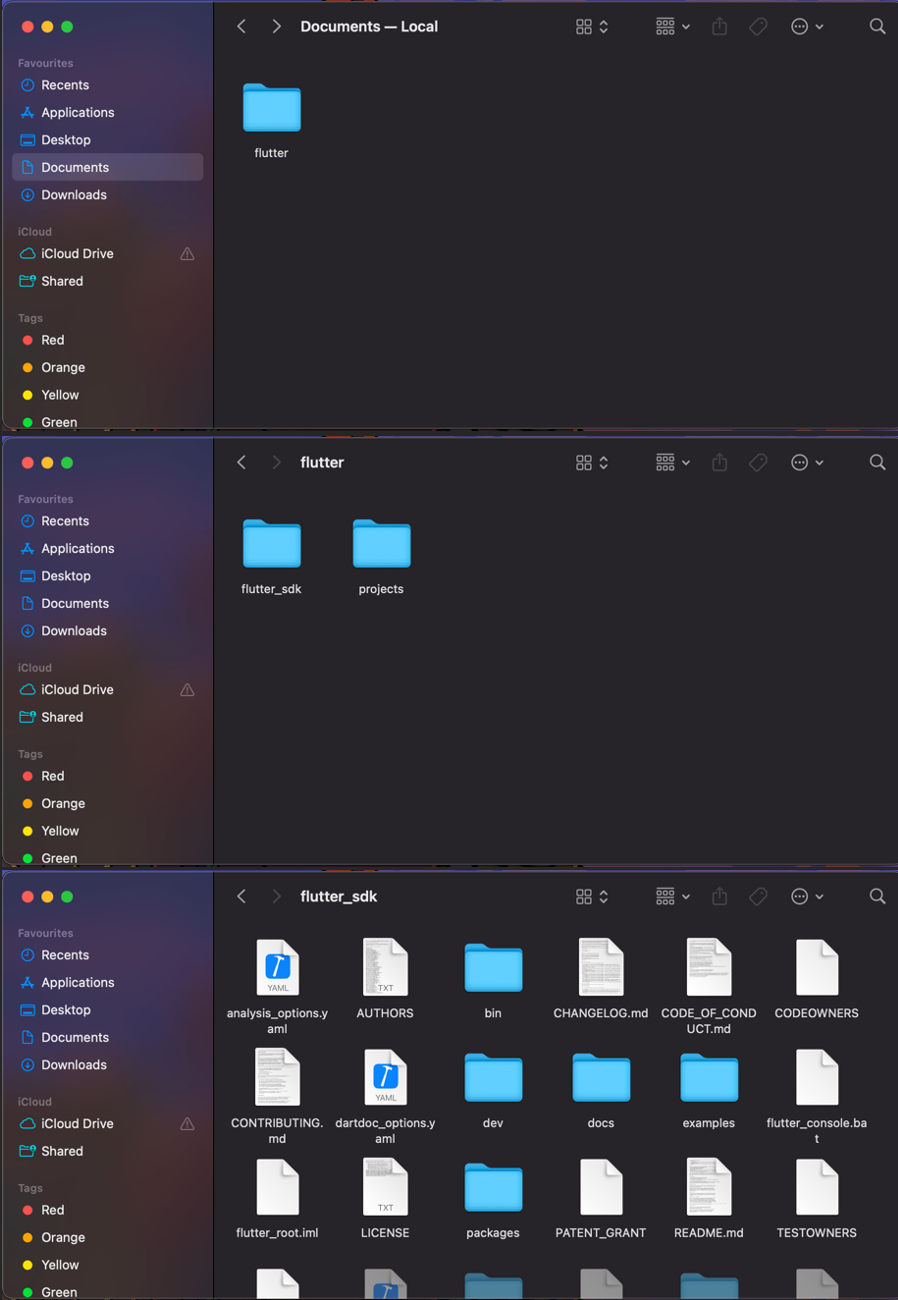Select Applications in Documents window sidebar
The image size is (898, 1300).
(107, 113)
